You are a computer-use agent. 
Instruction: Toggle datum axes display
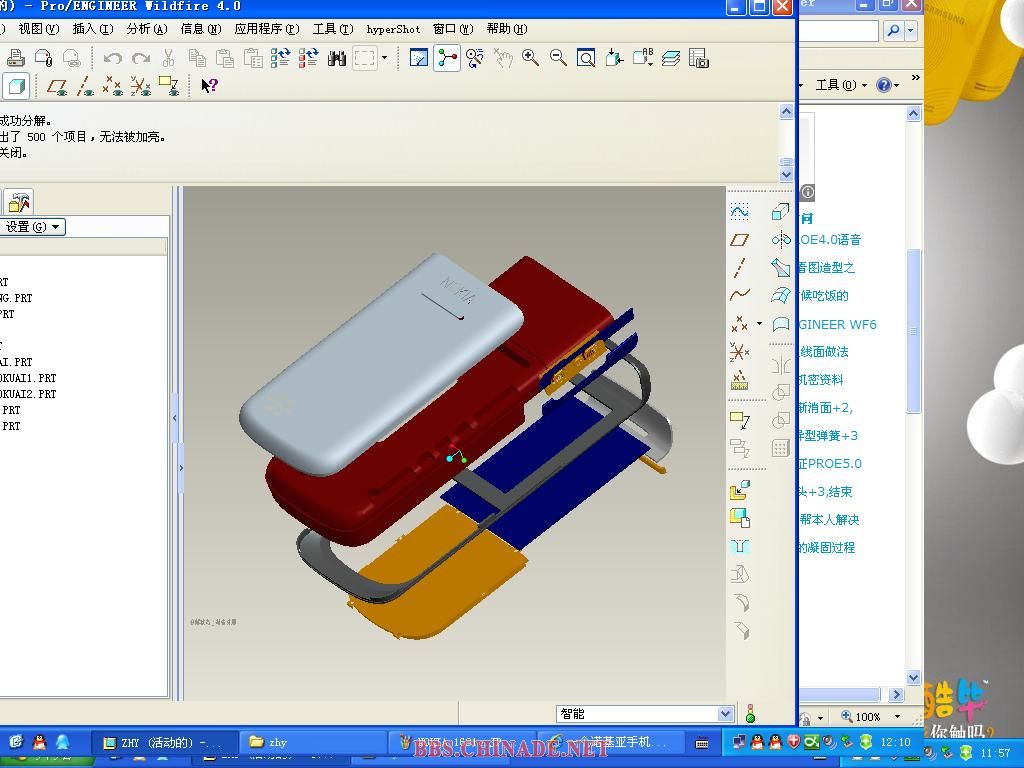pyautogui.click(x=86, y=86)
